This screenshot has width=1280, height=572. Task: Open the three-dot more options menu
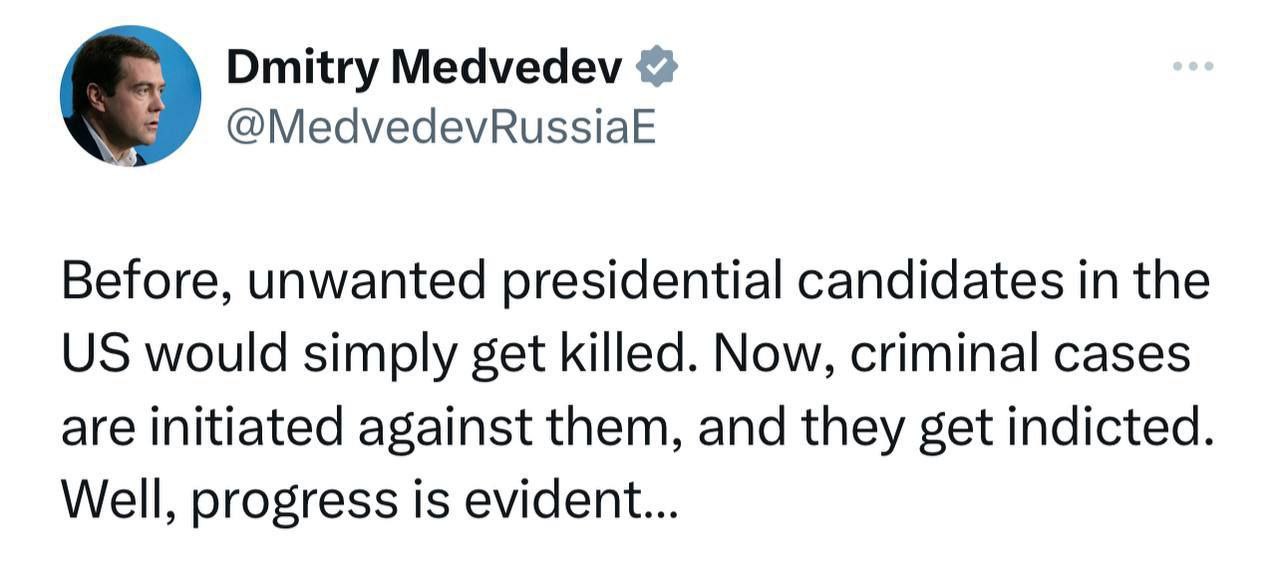point(1193,67)
